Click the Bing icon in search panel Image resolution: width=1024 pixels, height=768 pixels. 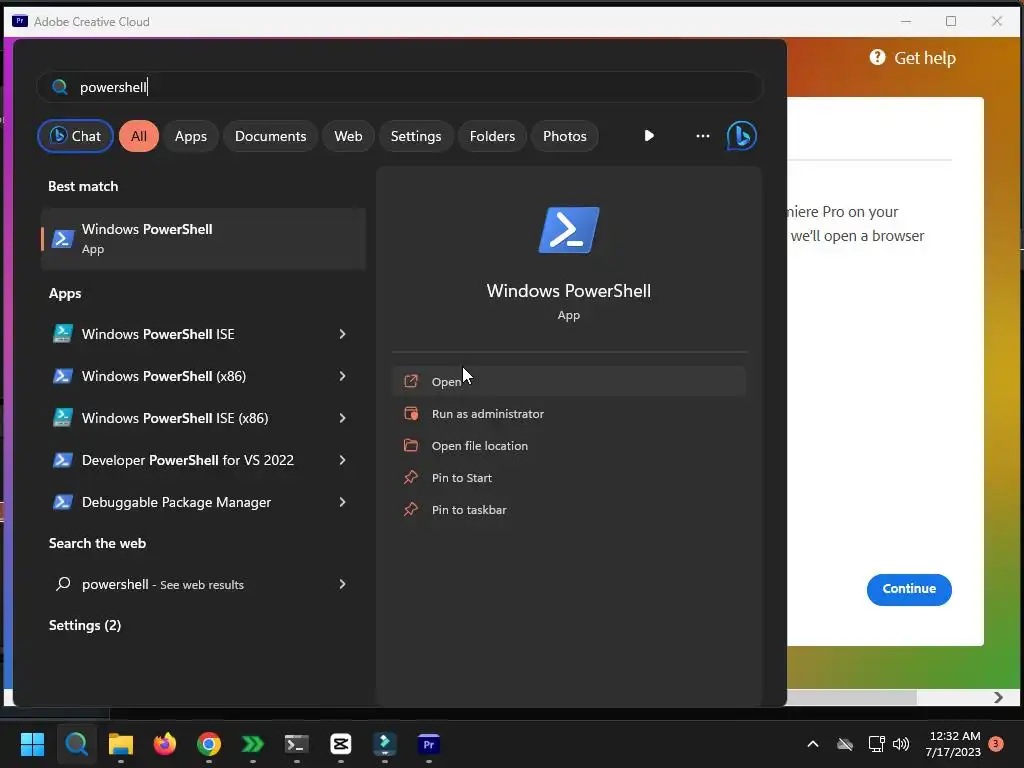pyautogui.click(x=741, y=136)
